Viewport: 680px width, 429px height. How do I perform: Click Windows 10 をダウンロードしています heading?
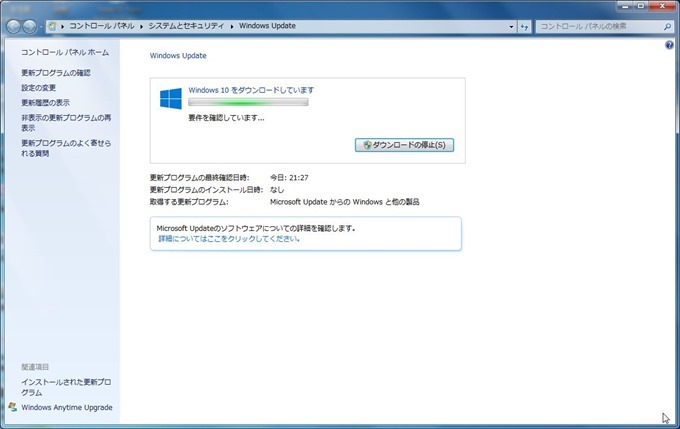point(251,90)
